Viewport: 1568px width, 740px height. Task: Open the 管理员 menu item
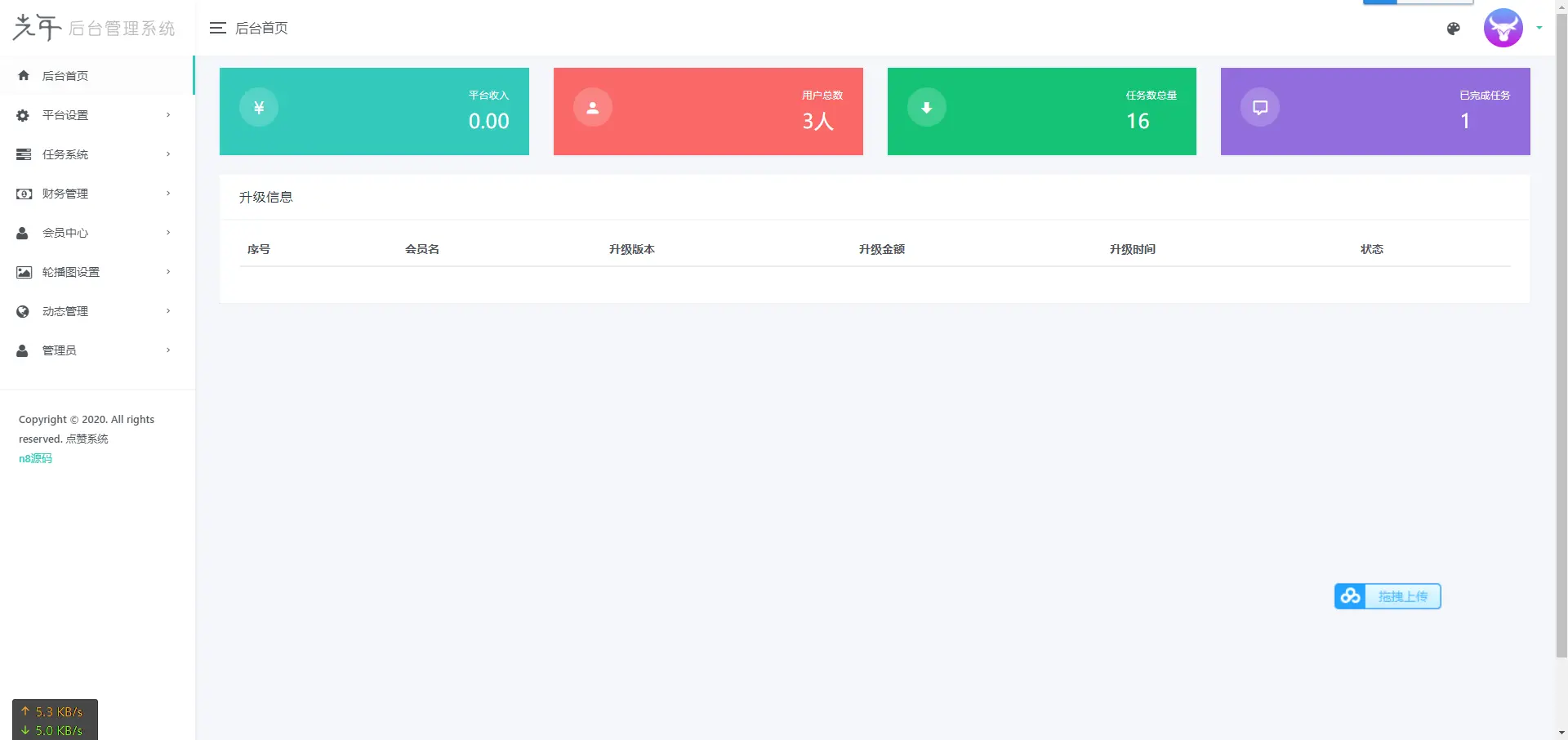pyautogui.click(x=96, y=350)
